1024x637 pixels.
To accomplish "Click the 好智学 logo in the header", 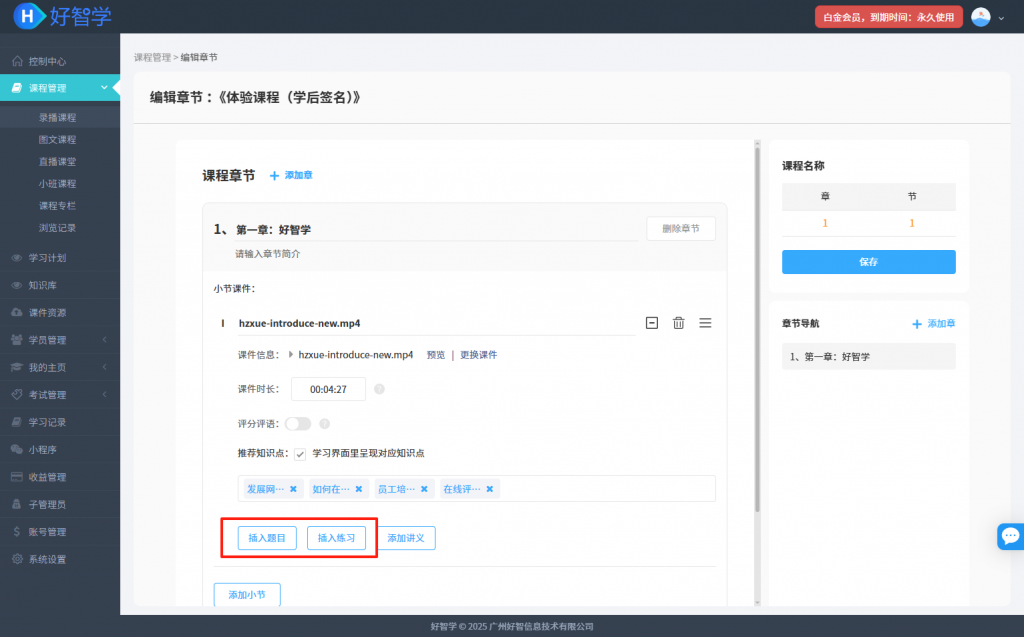I will tap(63, 16).
